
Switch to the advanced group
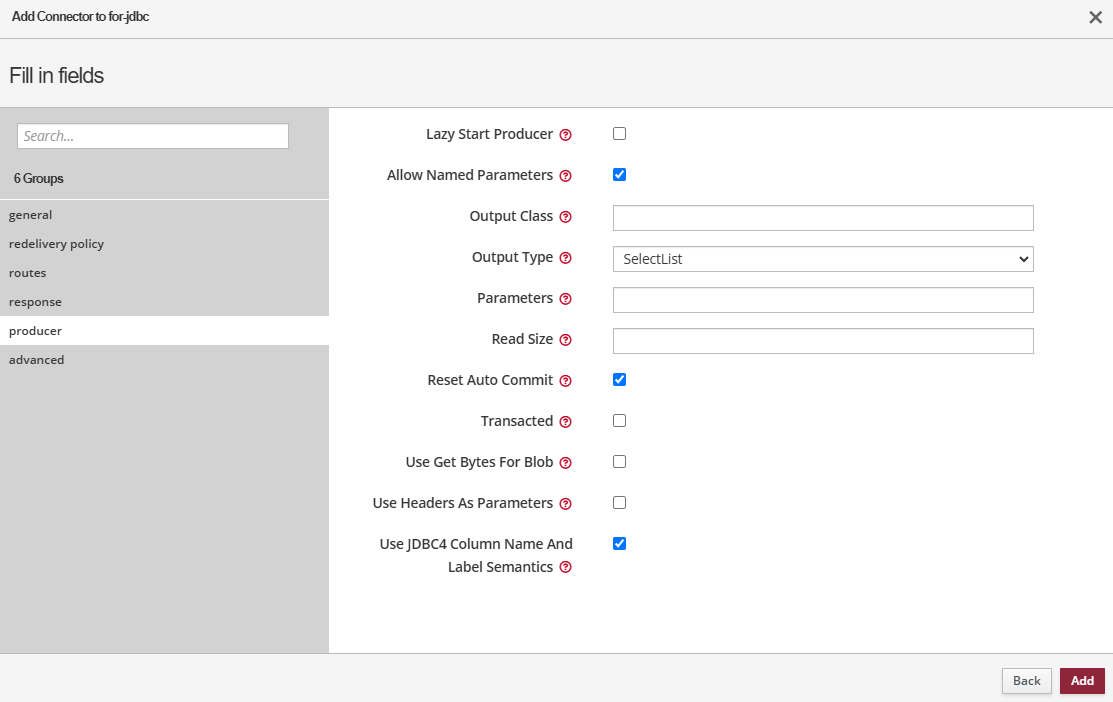37,360
